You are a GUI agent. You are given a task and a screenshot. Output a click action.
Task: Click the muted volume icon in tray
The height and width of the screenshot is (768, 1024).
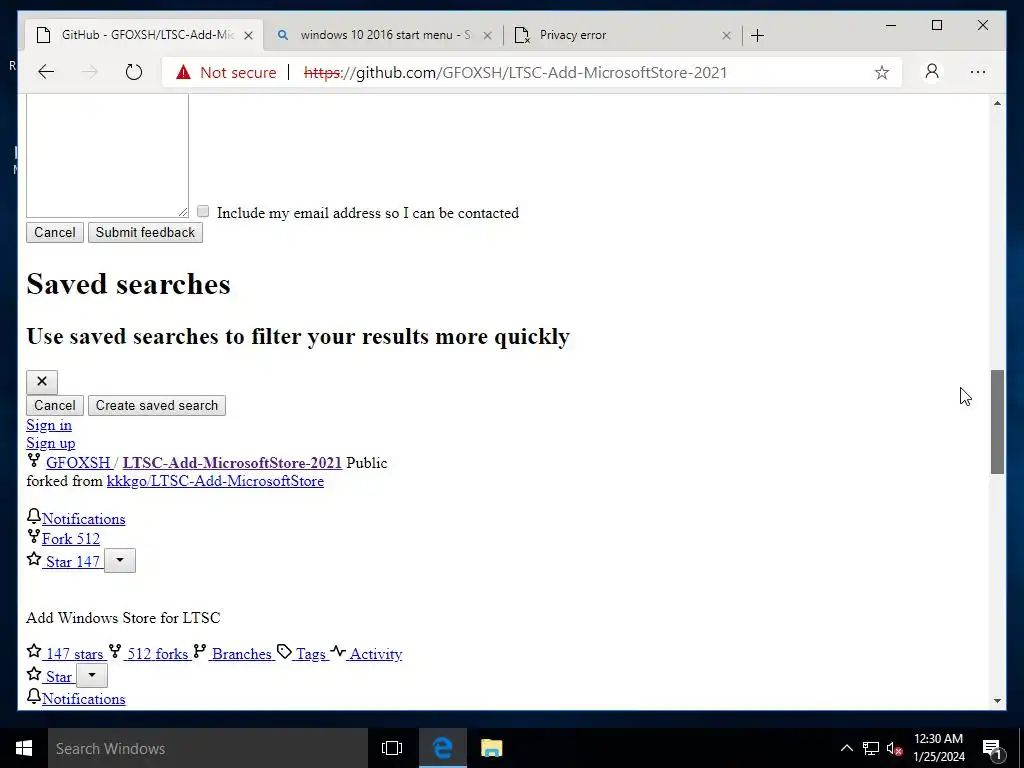pos(895,748)
